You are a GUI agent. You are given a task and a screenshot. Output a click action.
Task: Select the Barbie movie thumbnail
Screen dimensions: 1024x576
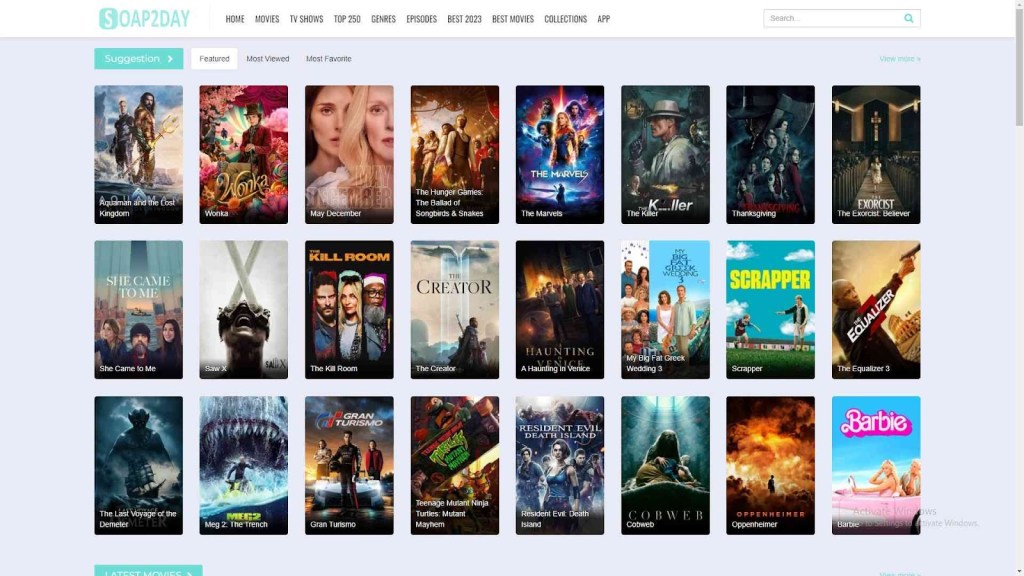click(x=876, y=465)
